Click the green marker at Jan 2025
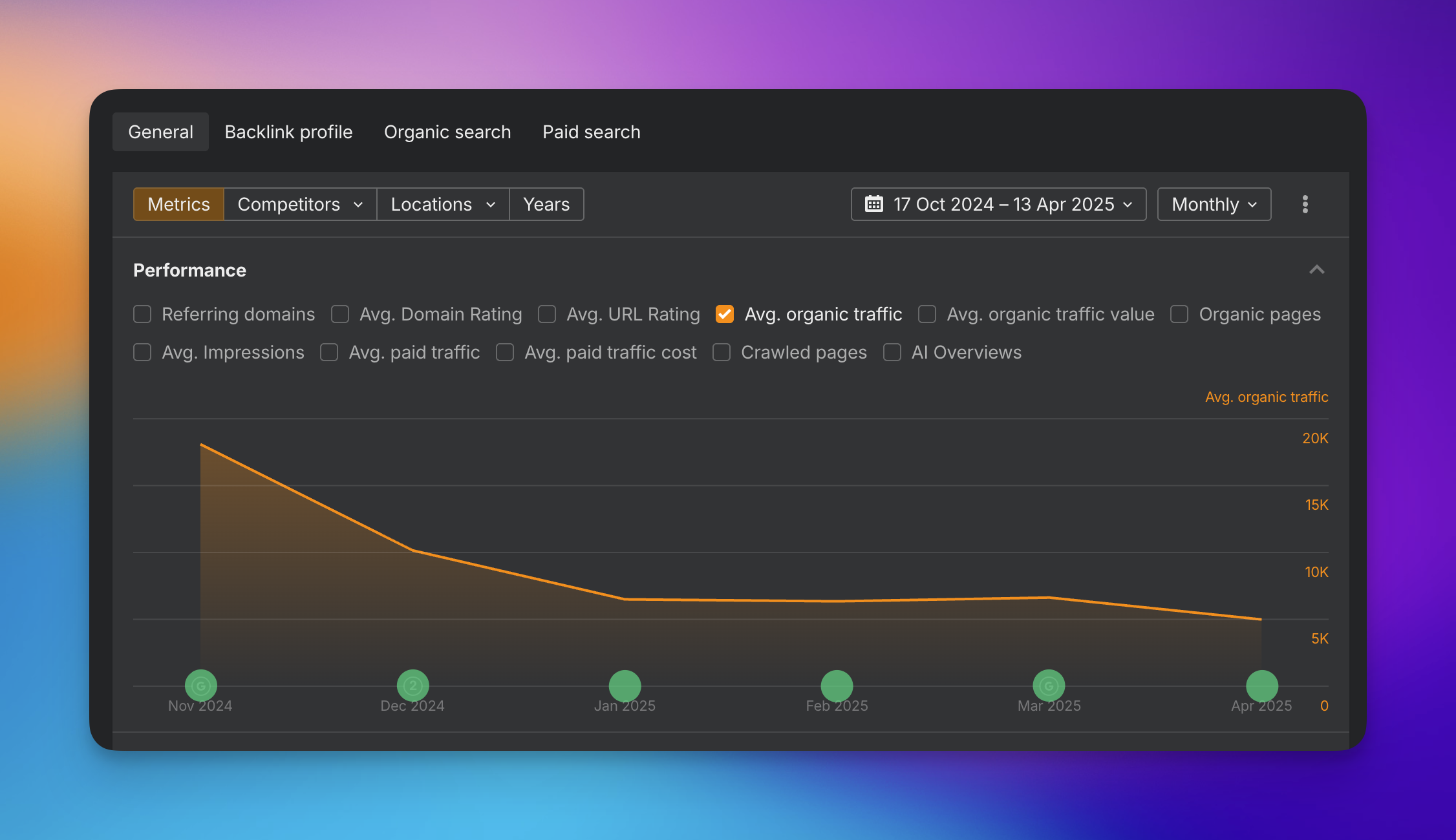The image size is (1456, 840). (625, 686)
